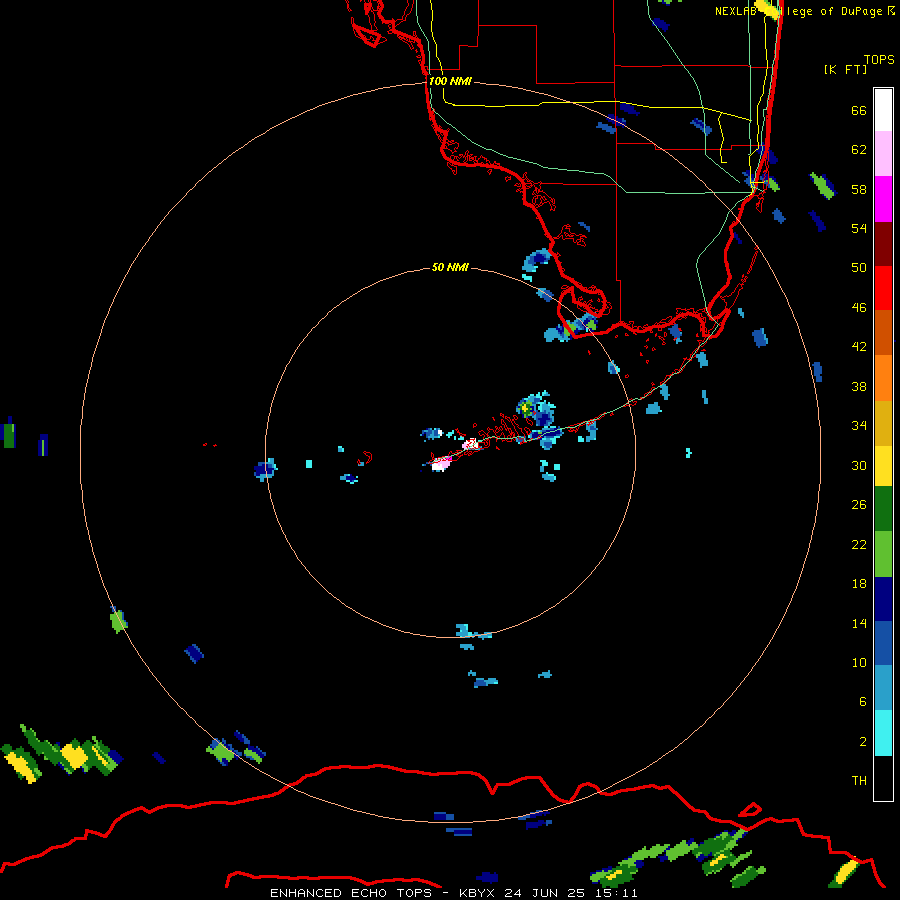Click the cyan swatch near the scale bottom

[x=883, y=733]
